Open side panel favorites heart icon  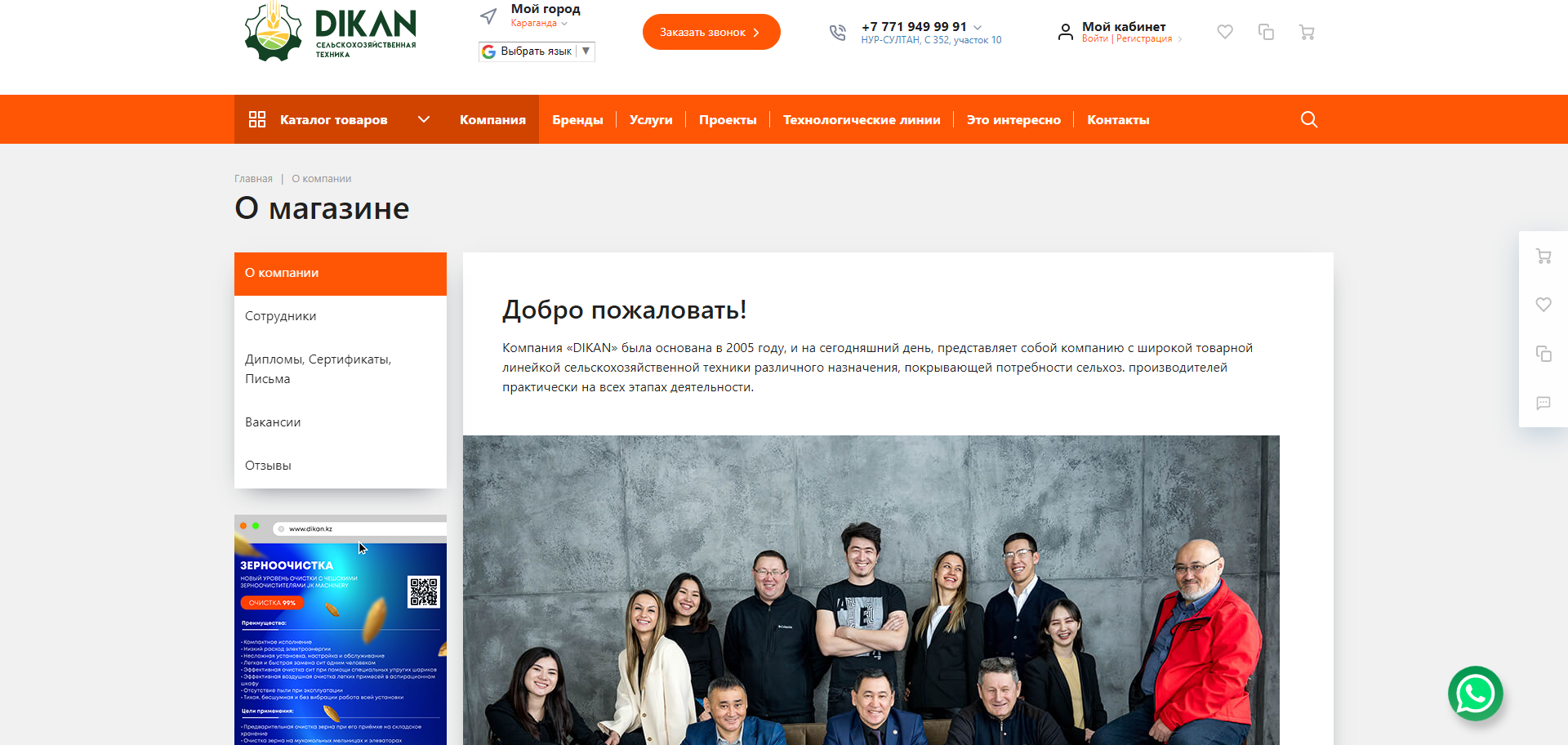pos(1543,305)
